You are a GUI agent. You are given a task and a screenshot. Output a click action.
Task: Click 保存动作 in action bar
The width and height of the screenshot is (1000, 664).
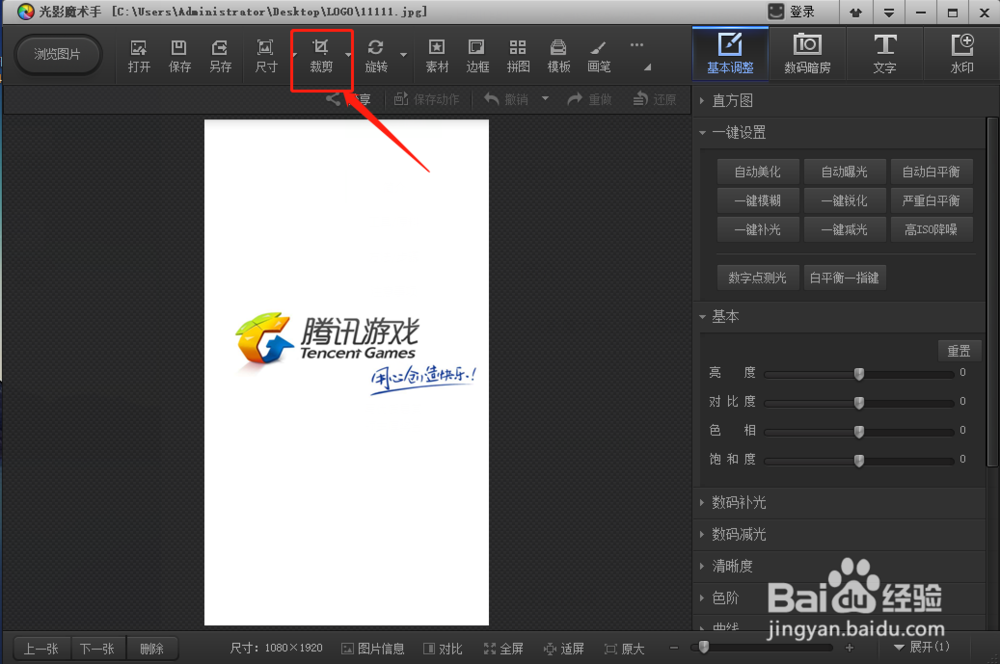(427, 99)
